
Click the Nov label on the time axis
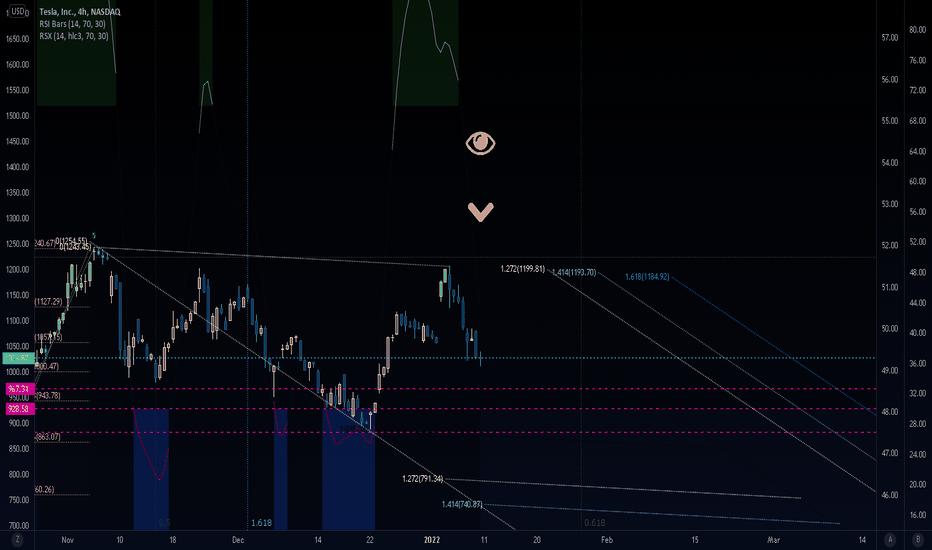pos(67,540)
